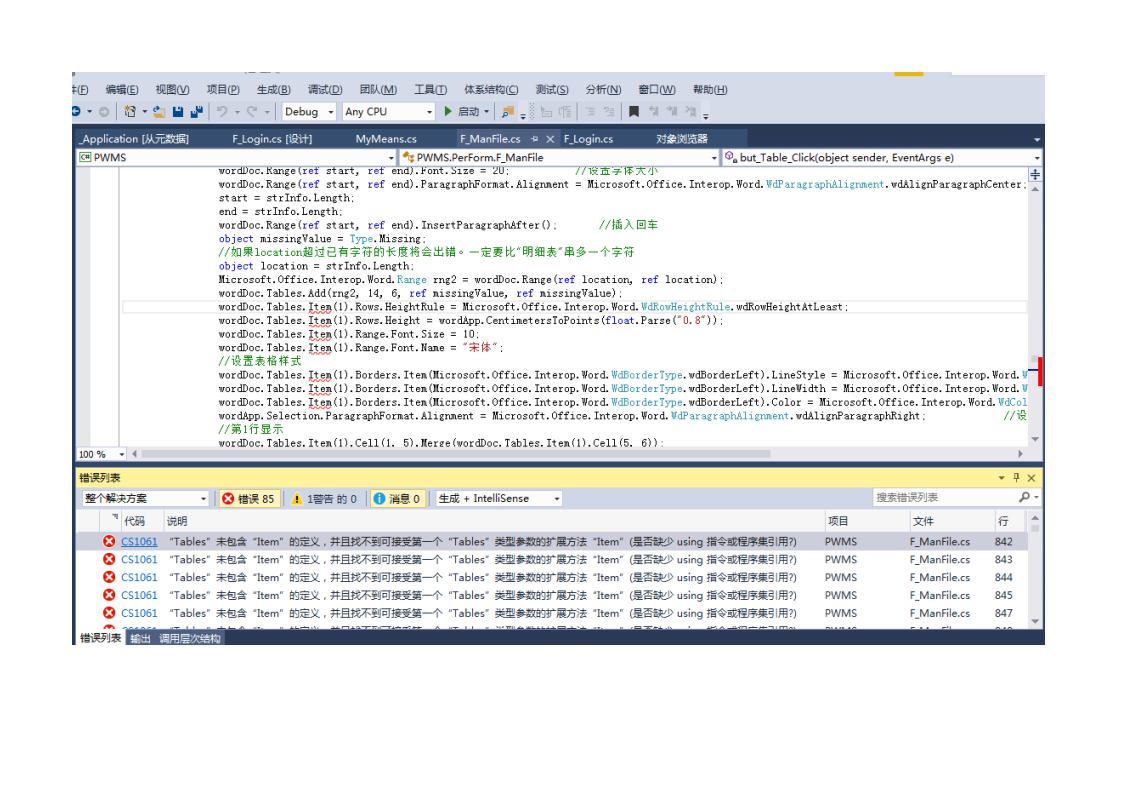Switch to the 调用层次结构 bottom tab
Screen dimensions: 1122x793
190,638
